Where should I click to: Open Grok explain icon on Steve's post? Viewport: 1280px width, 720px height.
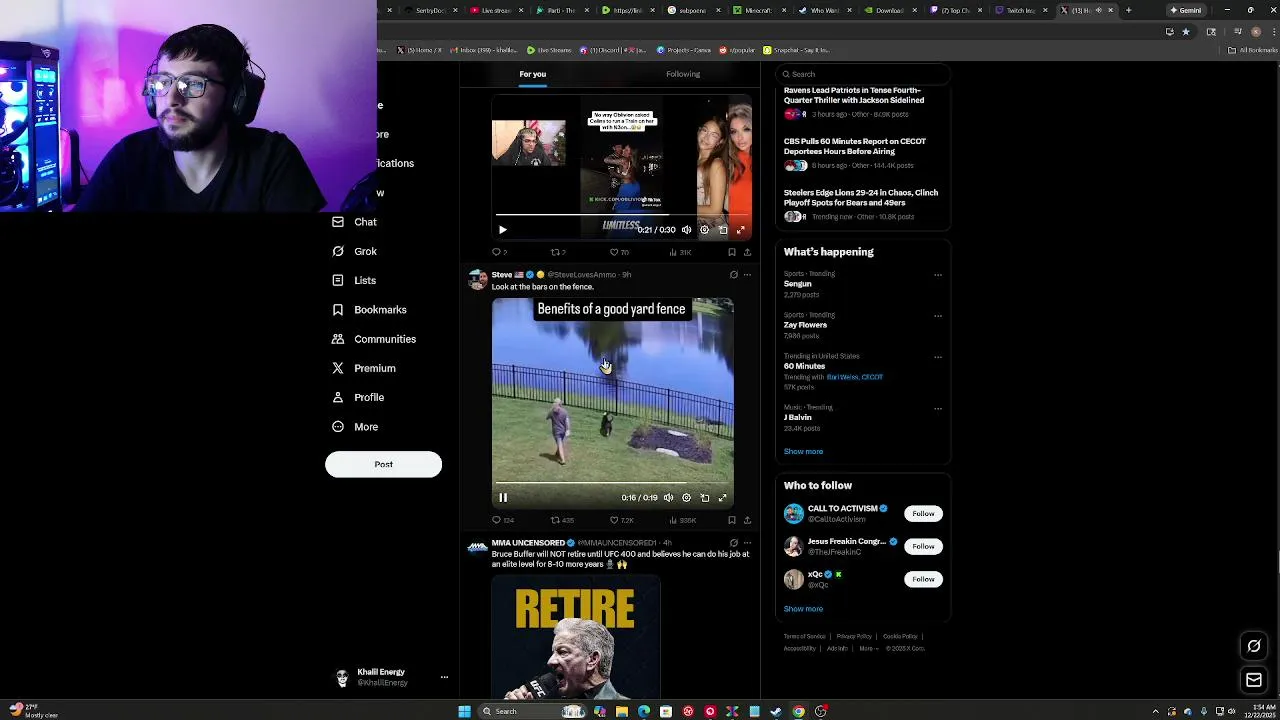coord(733,275)
